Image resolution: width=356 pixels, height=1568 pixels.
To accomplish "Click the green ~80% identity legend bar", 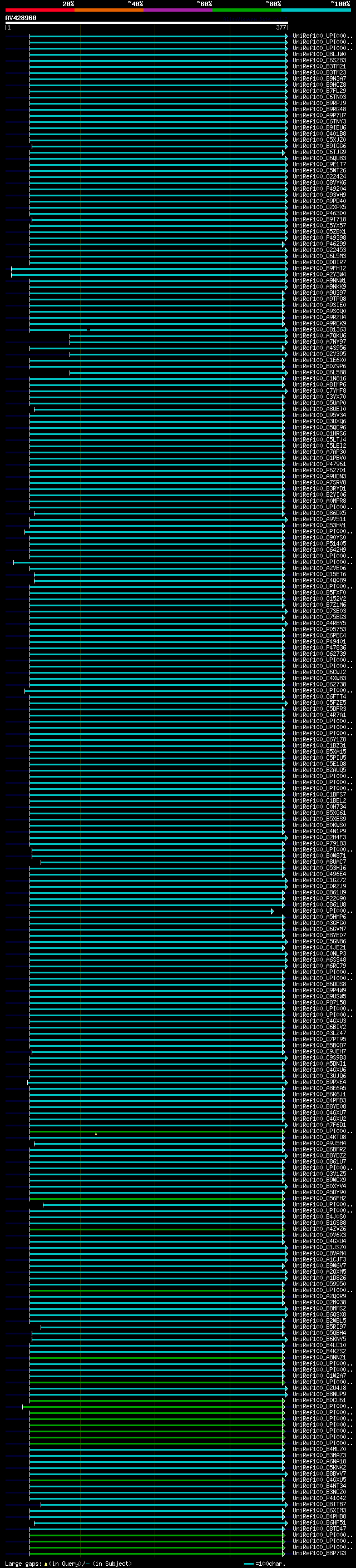I will (x=247, y=10).
